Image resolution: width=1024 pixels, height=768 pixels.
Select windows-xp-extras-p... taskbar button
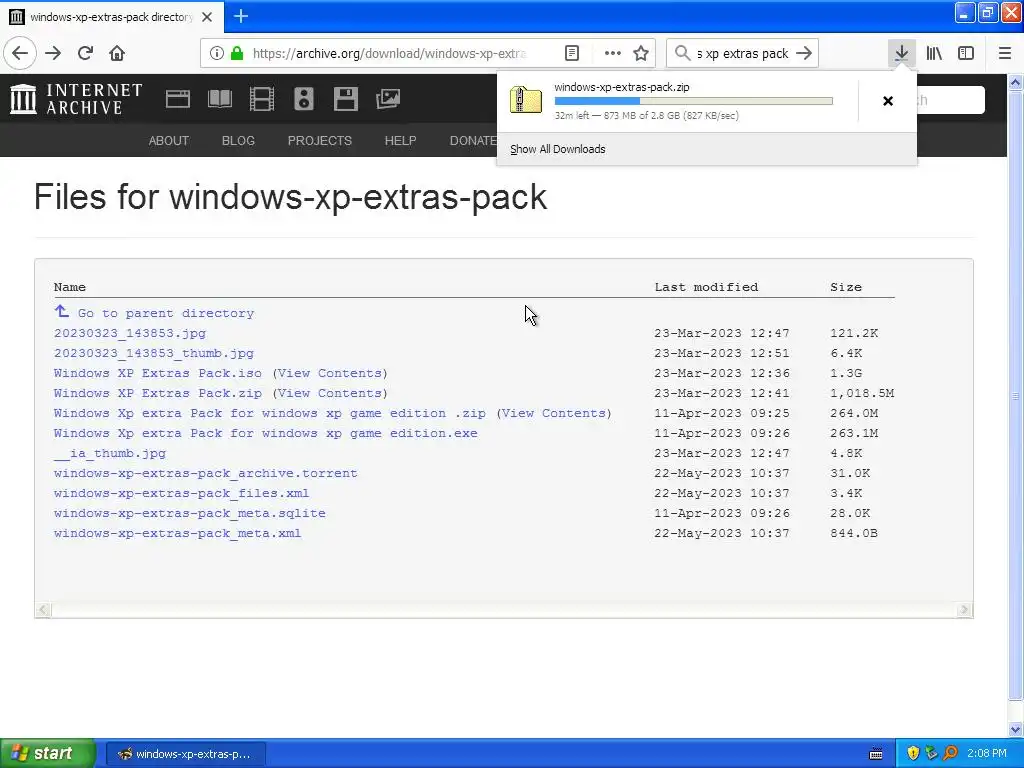[x=185, y=754]
